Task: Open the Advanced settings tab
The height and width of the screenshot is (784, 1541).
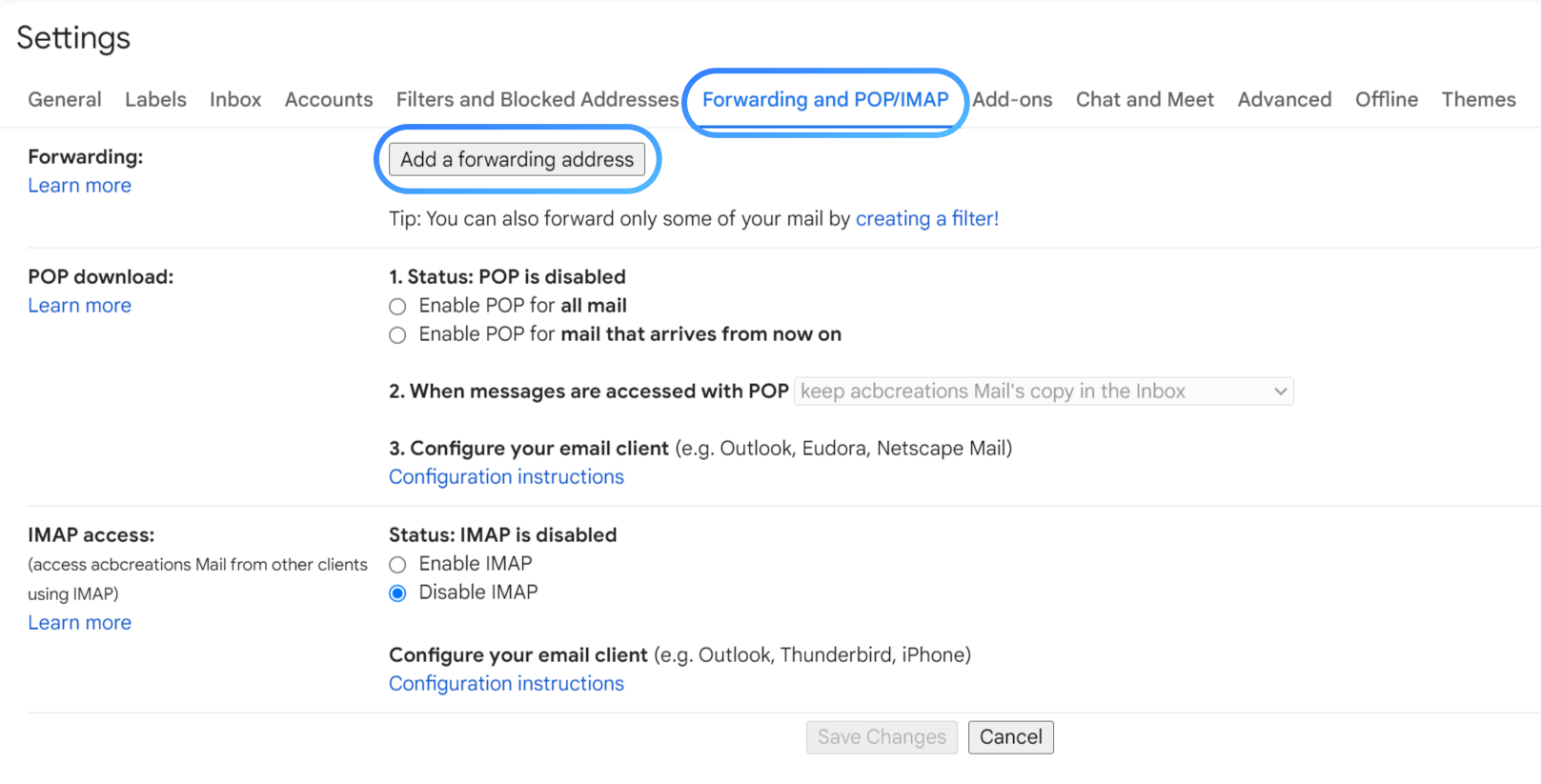Action: pyautogui.click(x=1284, y=99)
